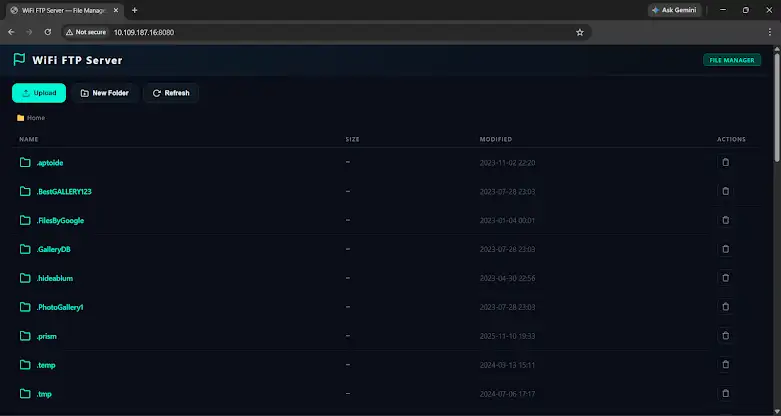Go back using the browser back arrow
This screenshot has width=781, height=416.
click(x=11, y=32)
